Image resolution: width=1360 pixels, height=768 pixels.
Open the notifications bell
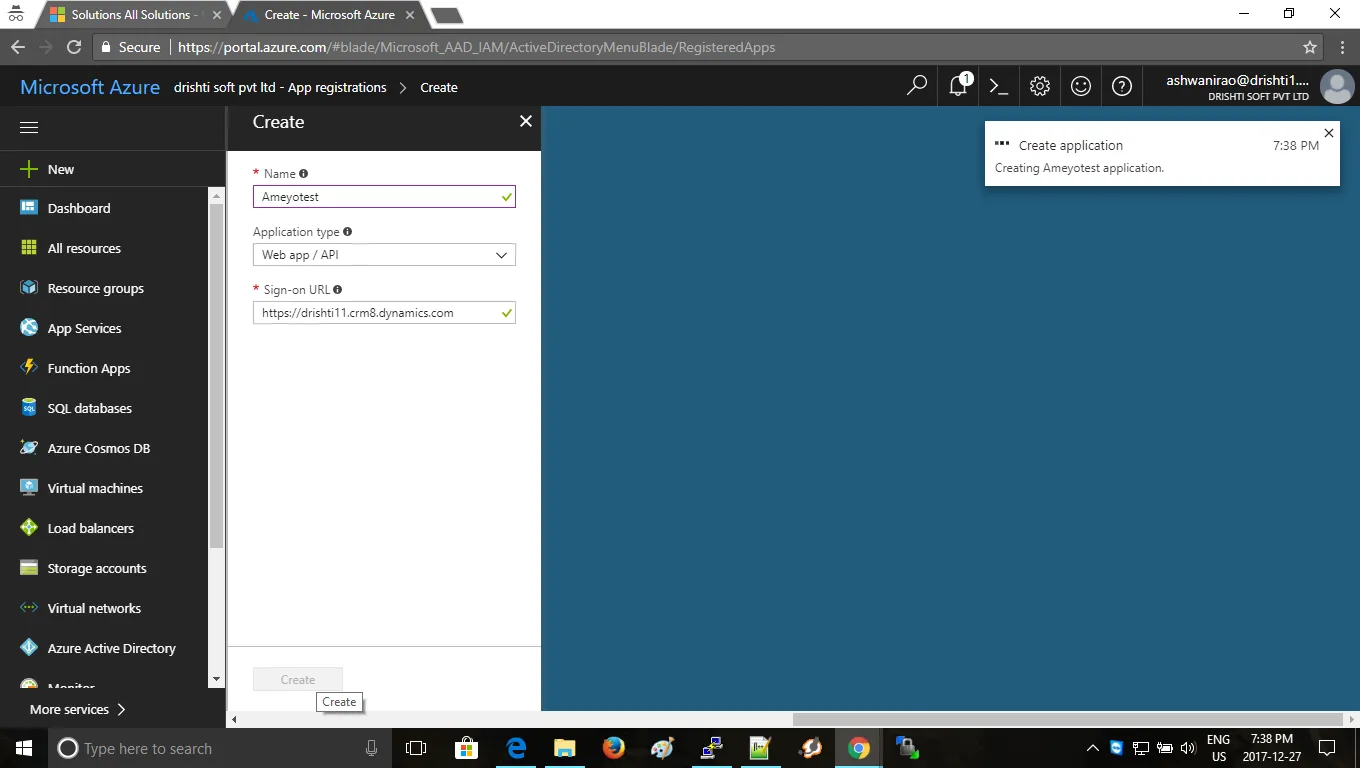coord(959,86)
